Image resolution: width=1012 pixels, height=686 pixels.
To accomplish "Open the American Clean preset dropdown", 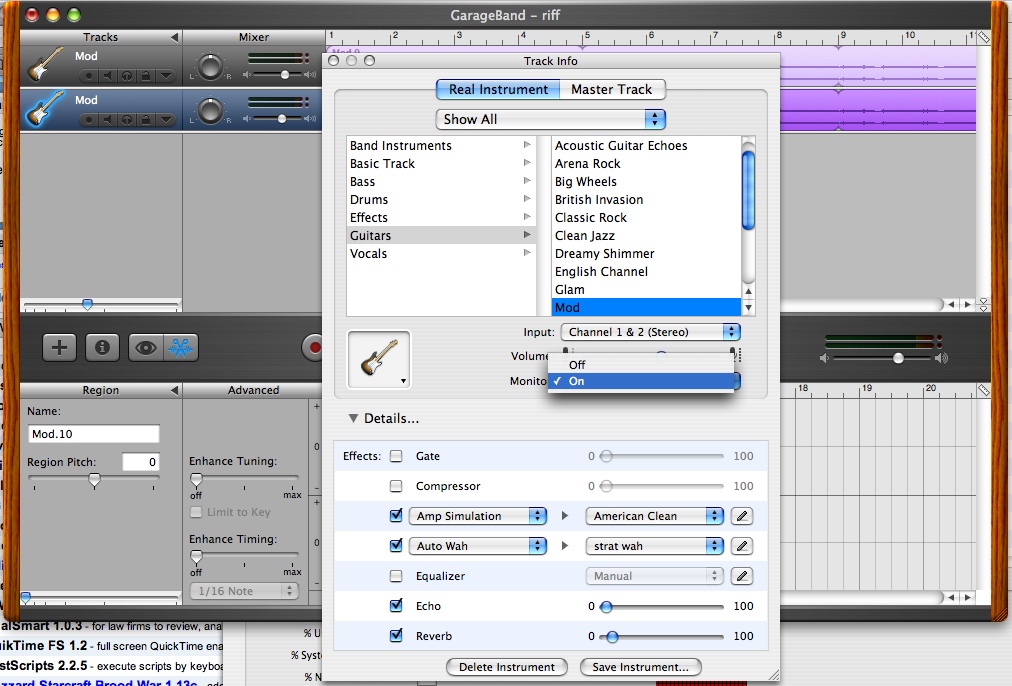I will 654,516.
